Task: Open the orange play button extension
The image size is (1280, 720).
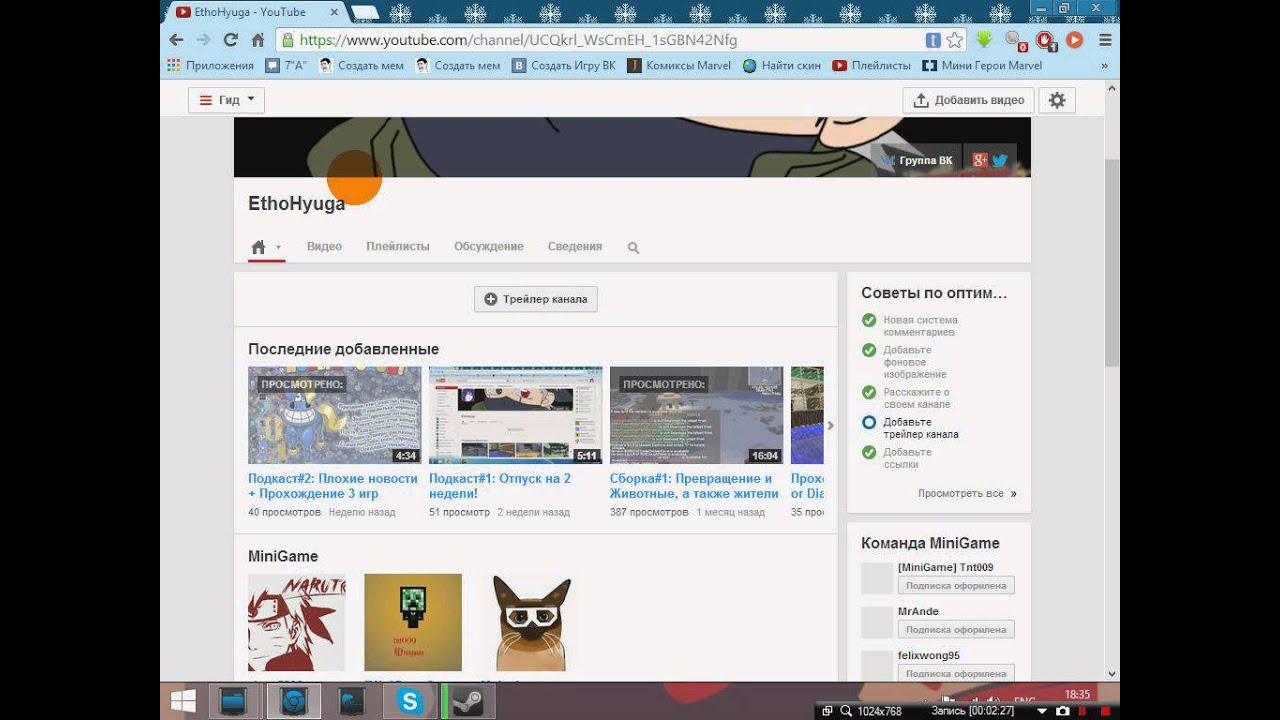Action: [1075, 40]
